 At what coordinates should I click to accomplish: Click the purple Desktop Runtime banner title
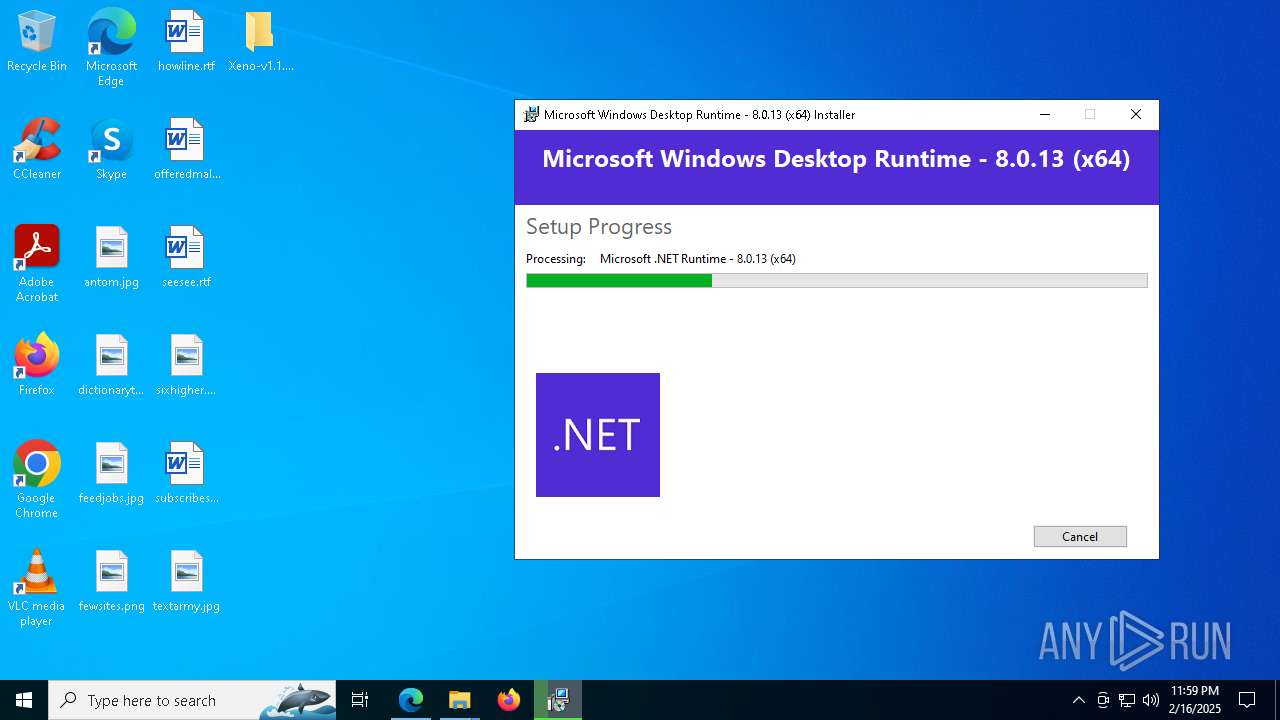[836, 159]
